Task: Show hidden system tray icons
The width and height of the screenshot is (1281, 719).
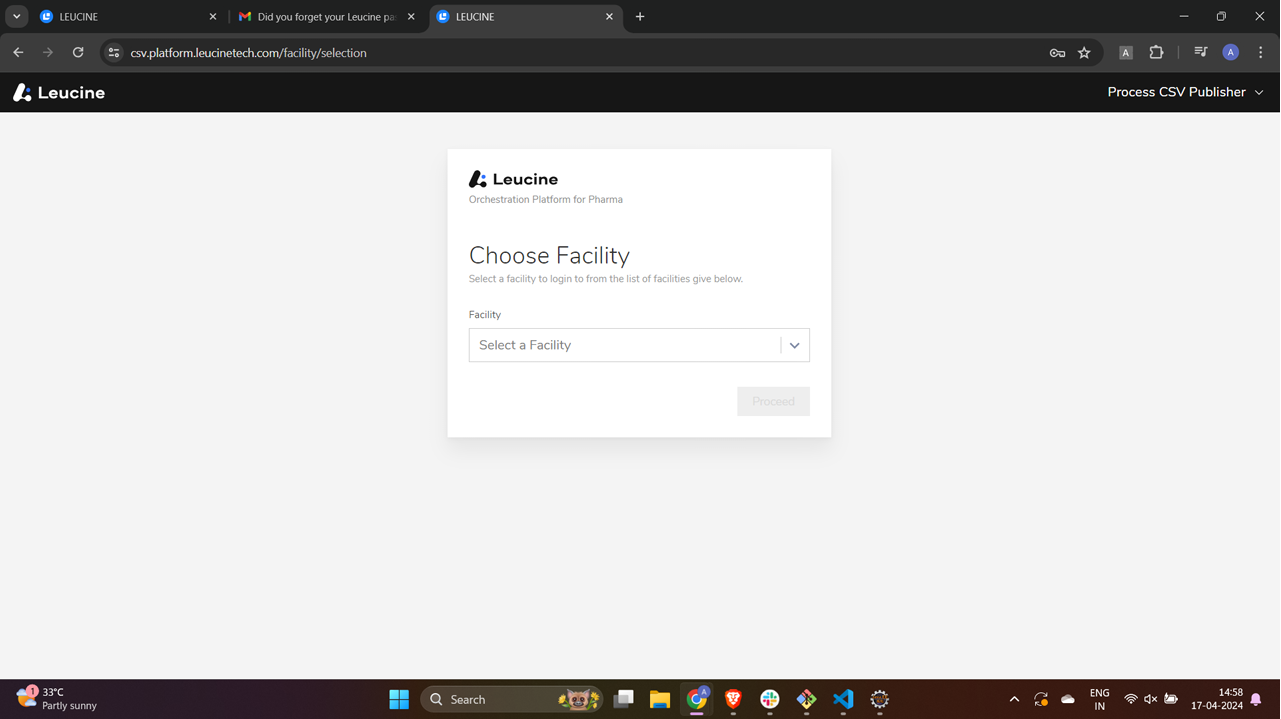Action: [x=1014, y=699]
